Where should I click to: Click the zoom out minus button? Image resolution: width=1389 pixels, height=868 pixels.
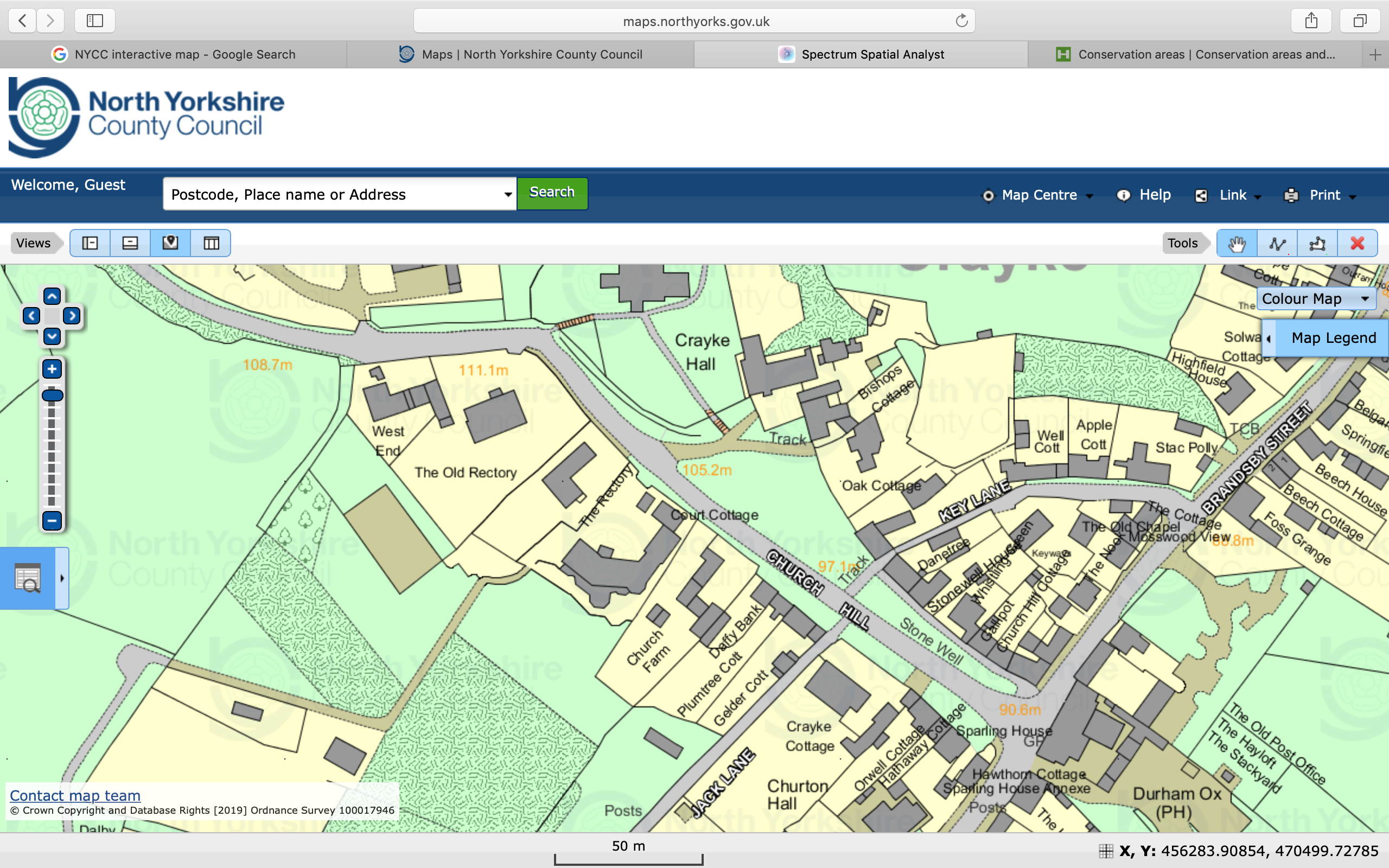(52, 521)
